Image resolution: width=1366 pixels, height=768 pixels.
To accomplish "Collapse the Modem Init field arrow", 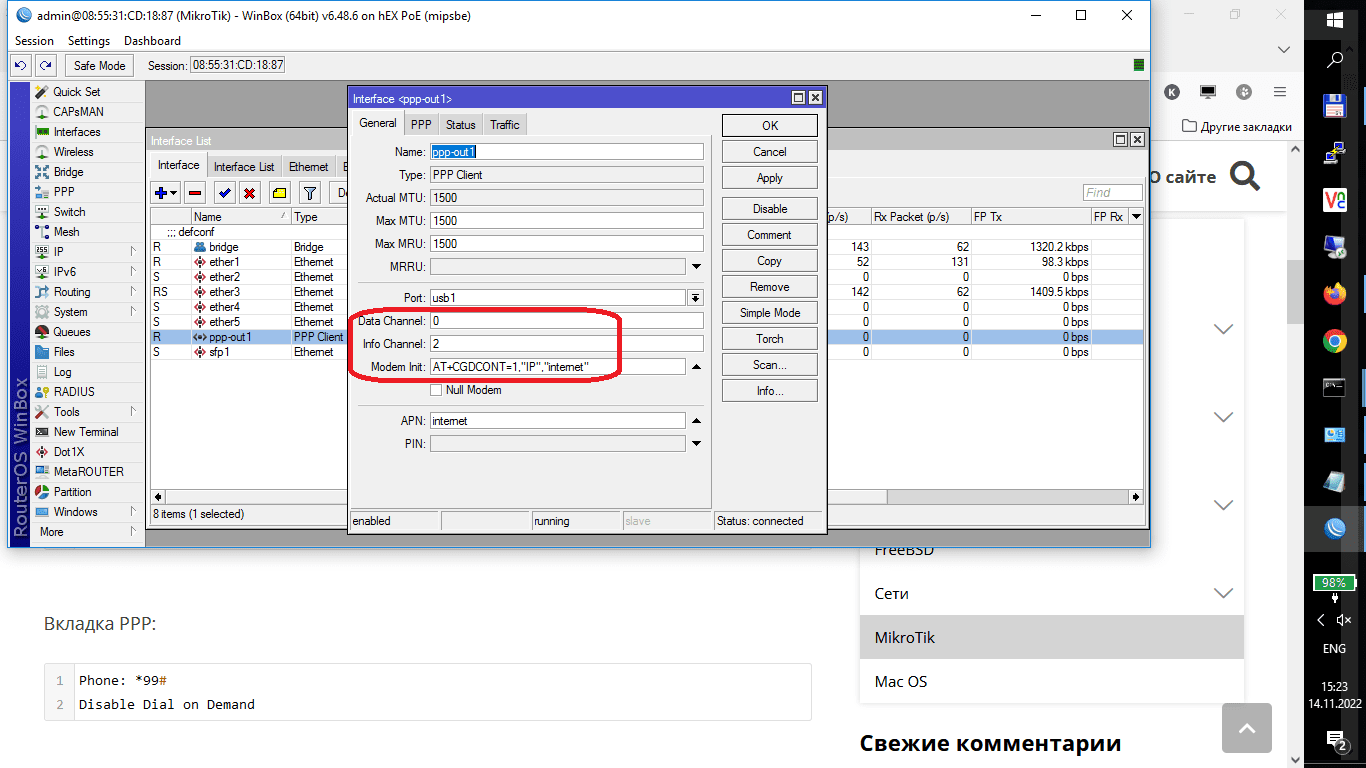I will (x=696, y=367).
